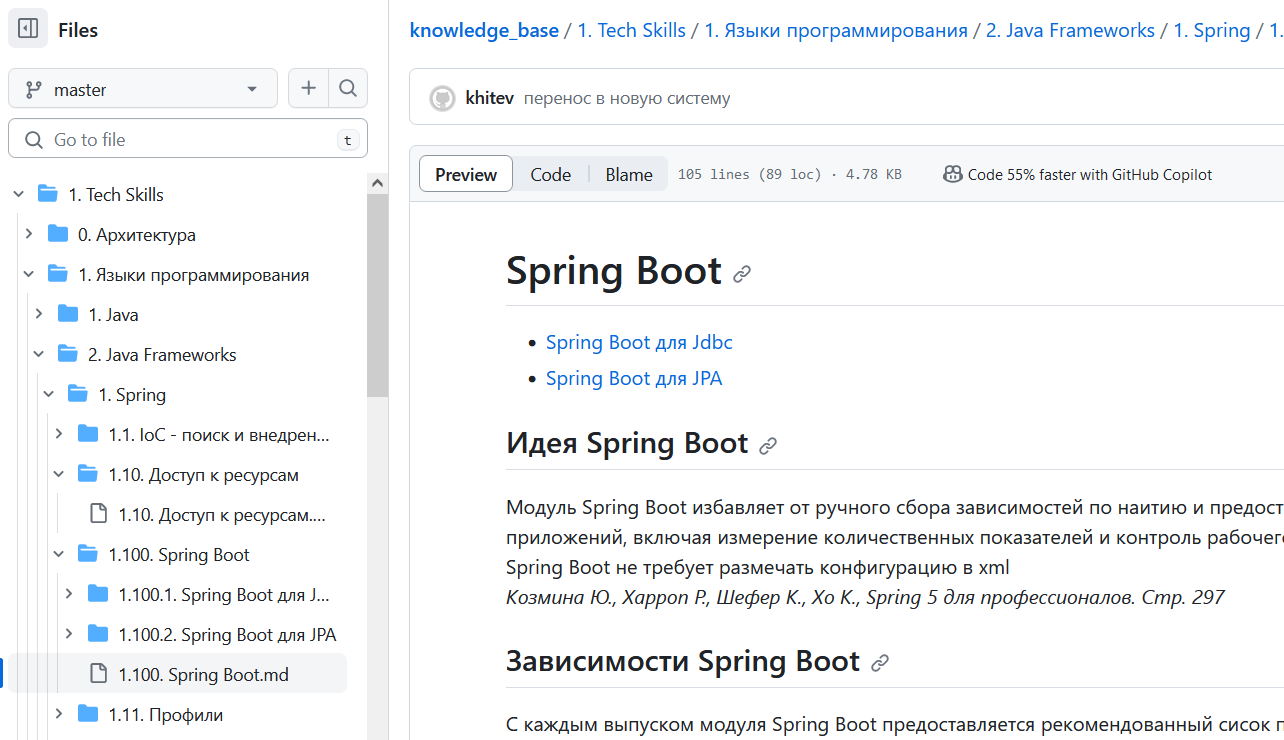Collapse the 1.100. Spring Boot chevron

(x=58, y=554)
